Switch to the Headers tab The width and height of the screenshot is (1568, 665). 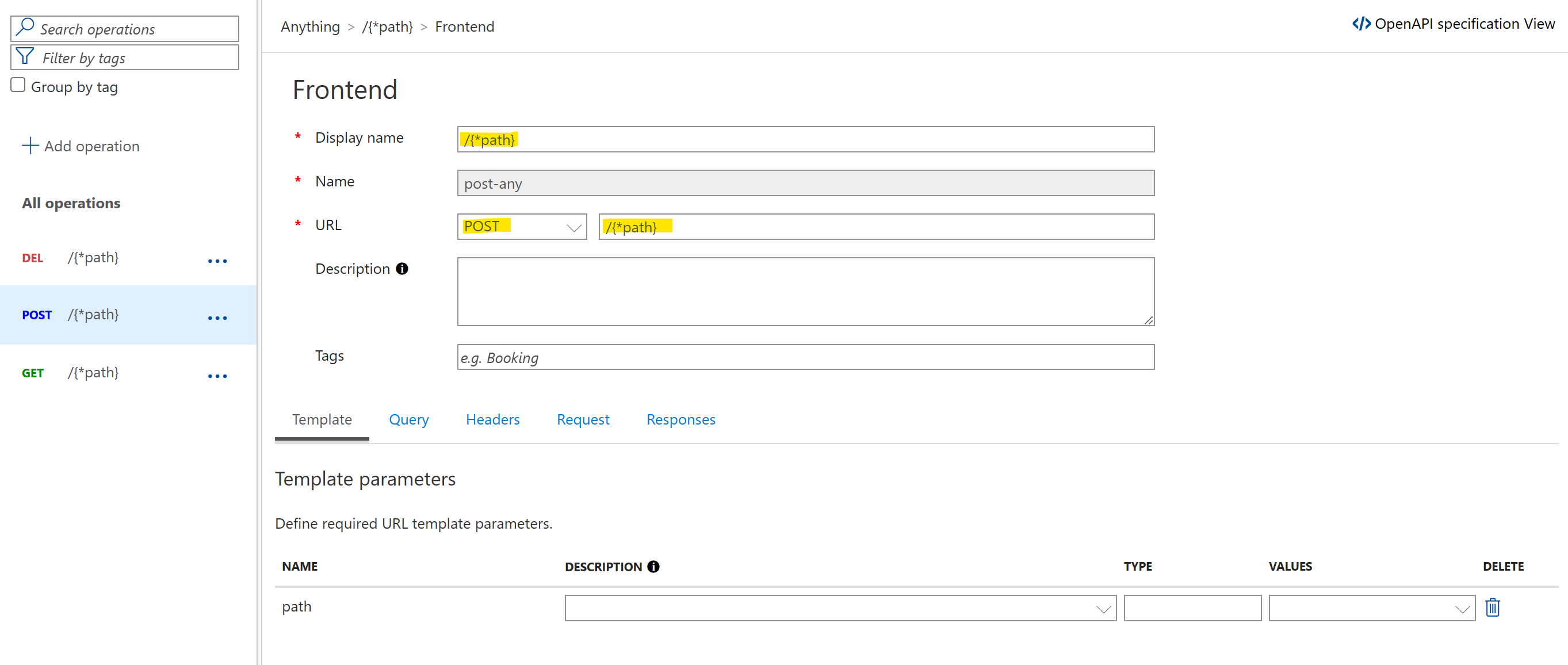[492, 419]
